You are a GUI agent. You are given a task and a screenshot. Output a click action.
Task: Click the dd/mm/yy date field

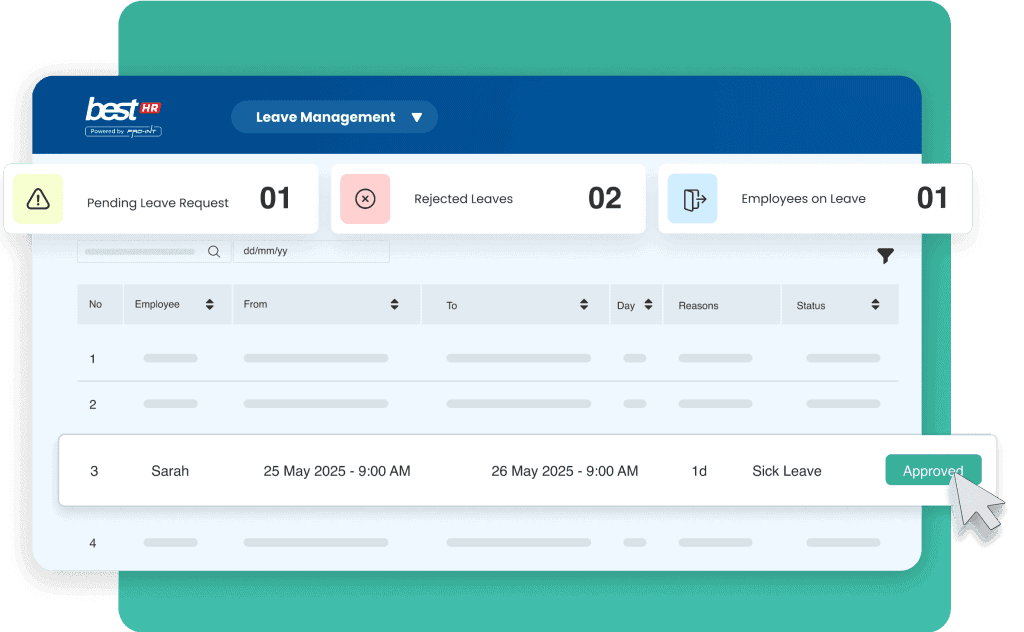[310, 252]
